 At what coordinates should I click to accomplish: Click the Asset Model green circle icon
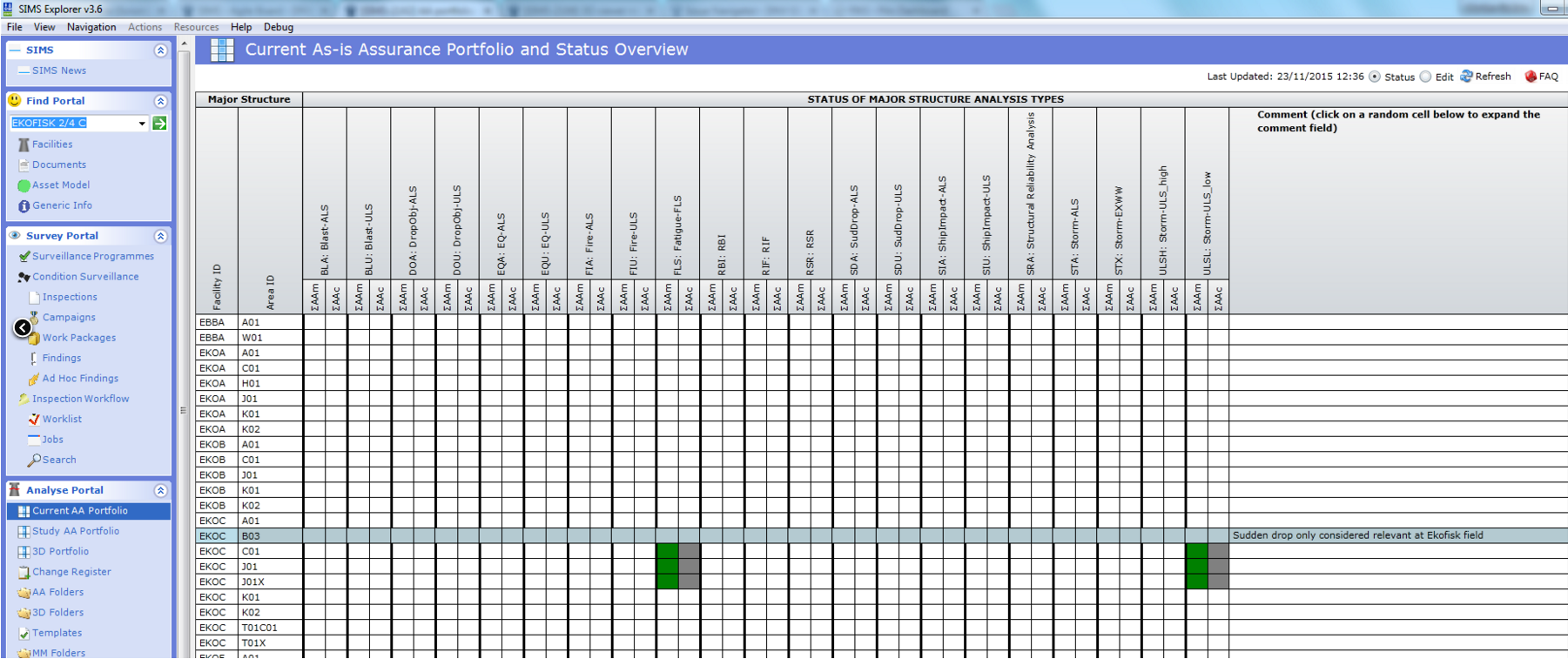tap(24, 185)
